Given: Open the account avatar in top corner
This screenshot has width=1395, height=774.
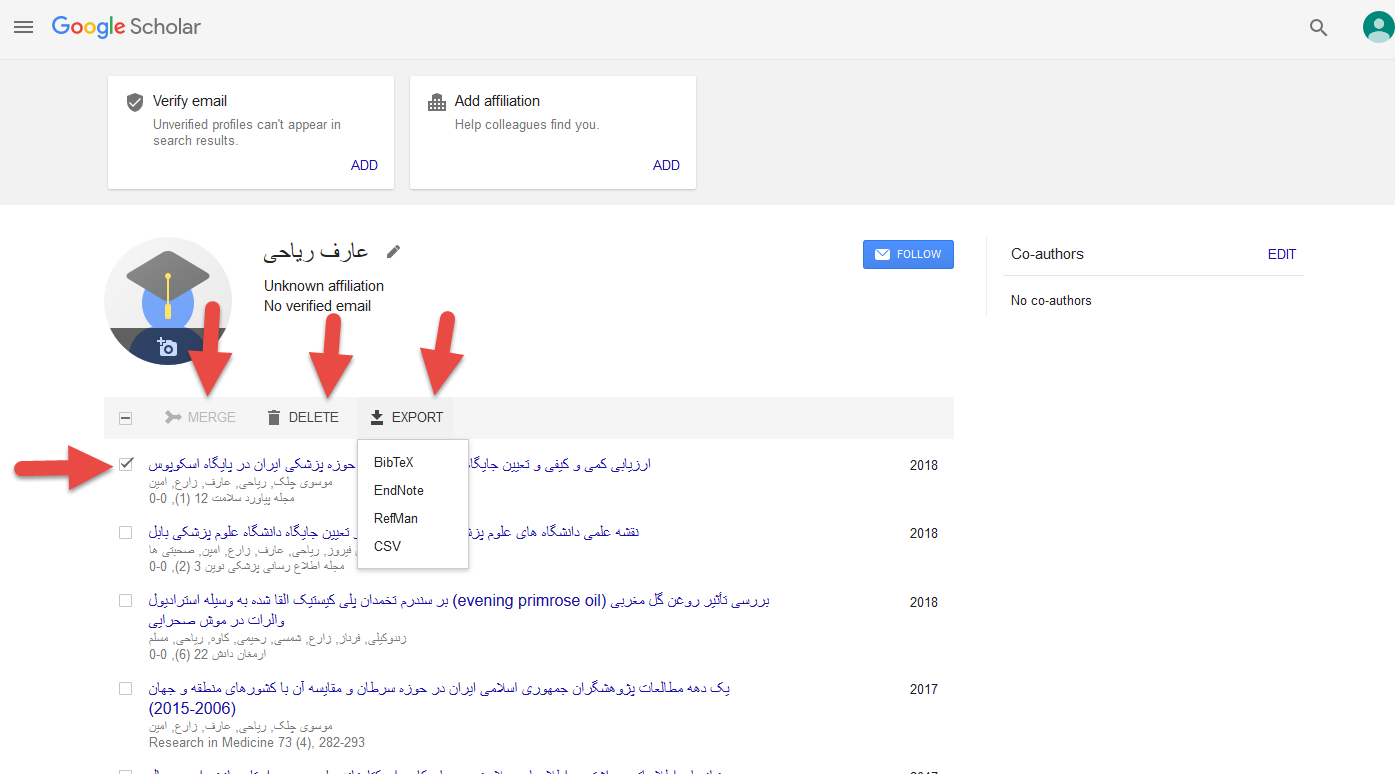Looking at the screenshot, I should coord(1377,27).
